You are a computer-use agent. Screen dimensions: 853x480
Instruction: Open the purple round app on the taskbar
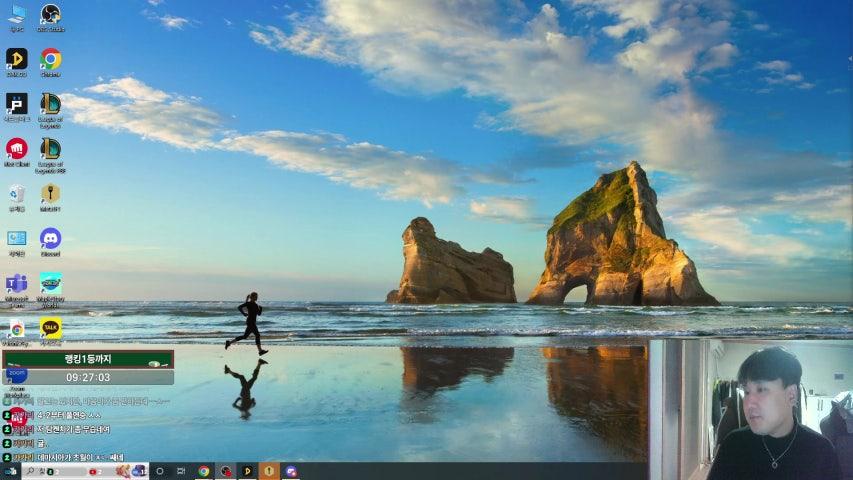tap(291, 471)
